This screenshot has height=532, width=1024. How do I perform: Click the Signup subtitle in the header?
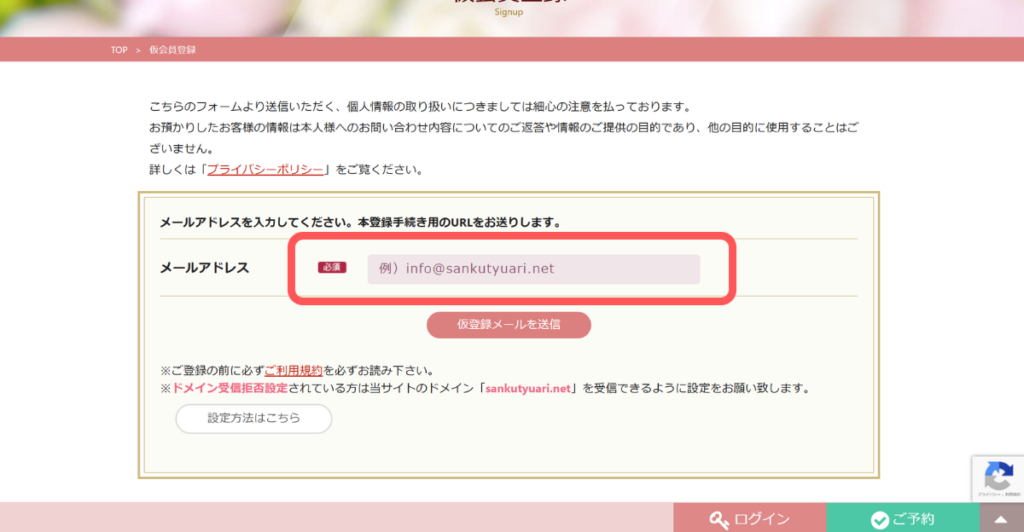(x=509, y=12)
